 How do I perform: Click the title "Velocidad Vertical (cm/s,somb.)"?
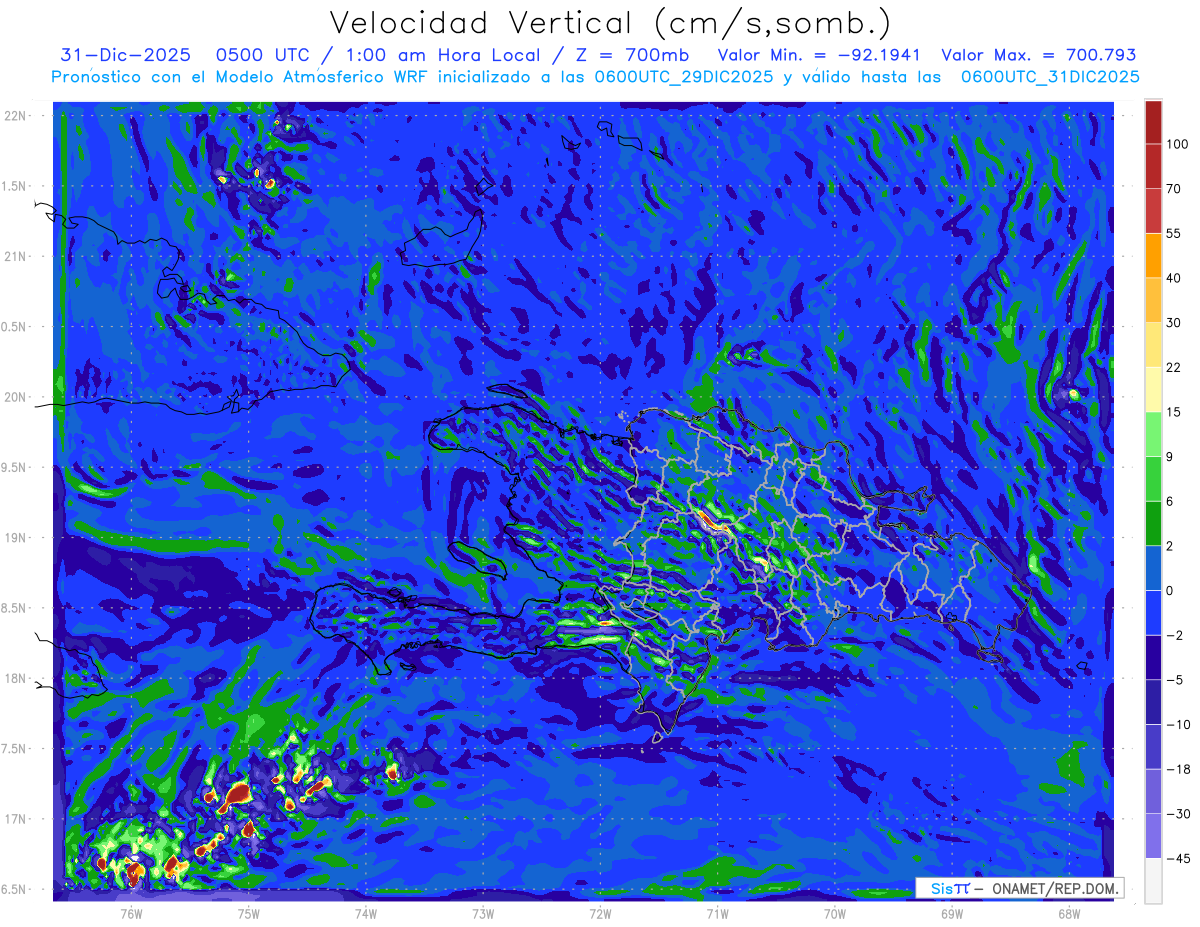[611, 23]
